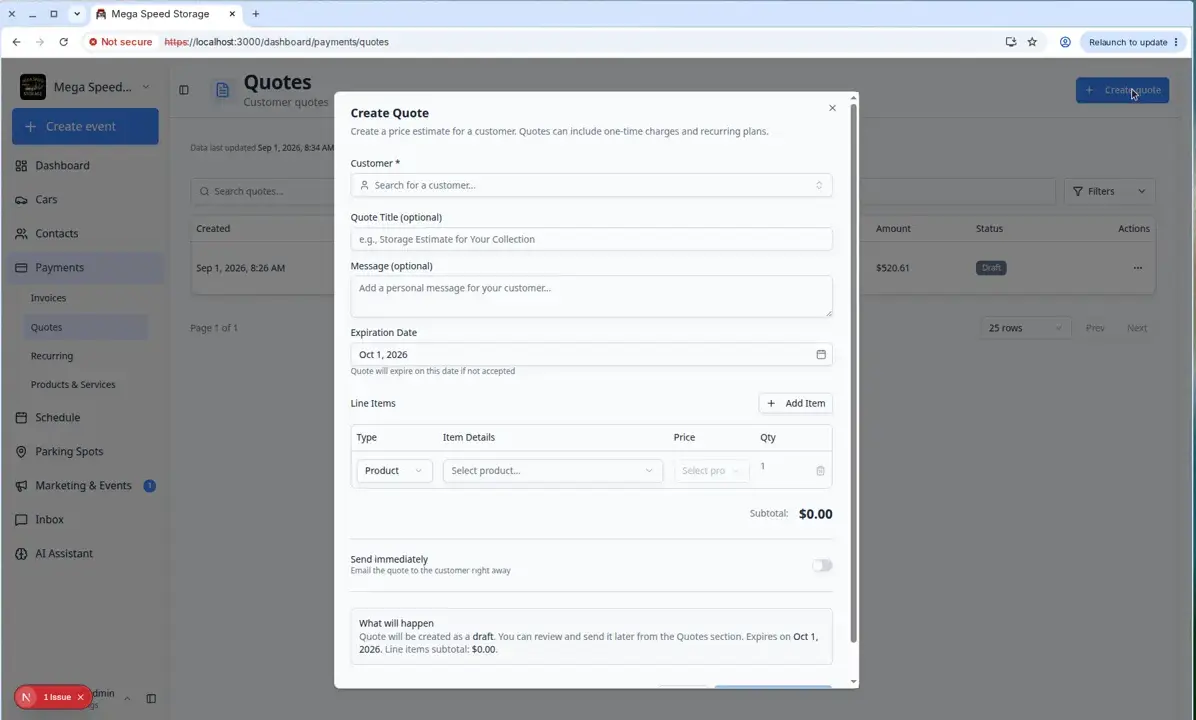Expand the admin user menu chevron
The width and height of the screenshot is (1196, 720).
127,699
